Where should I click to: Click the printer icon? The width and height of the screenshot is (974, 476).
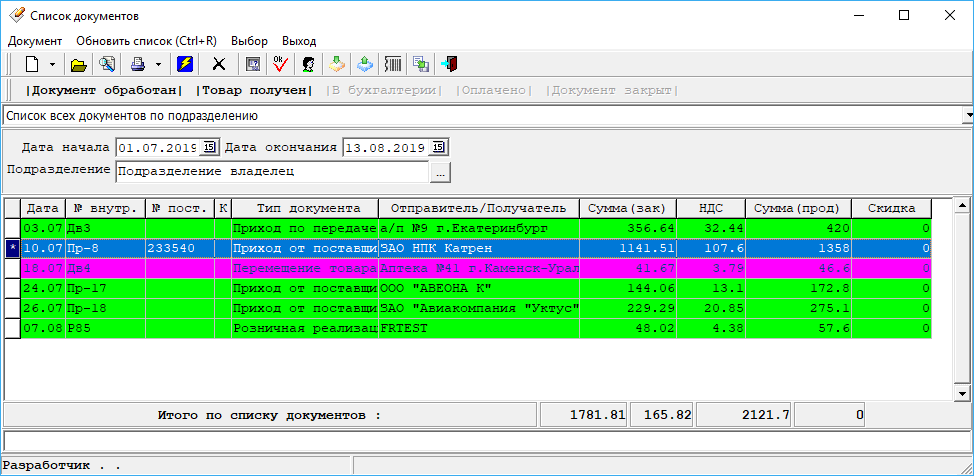(x=138, y=64)
